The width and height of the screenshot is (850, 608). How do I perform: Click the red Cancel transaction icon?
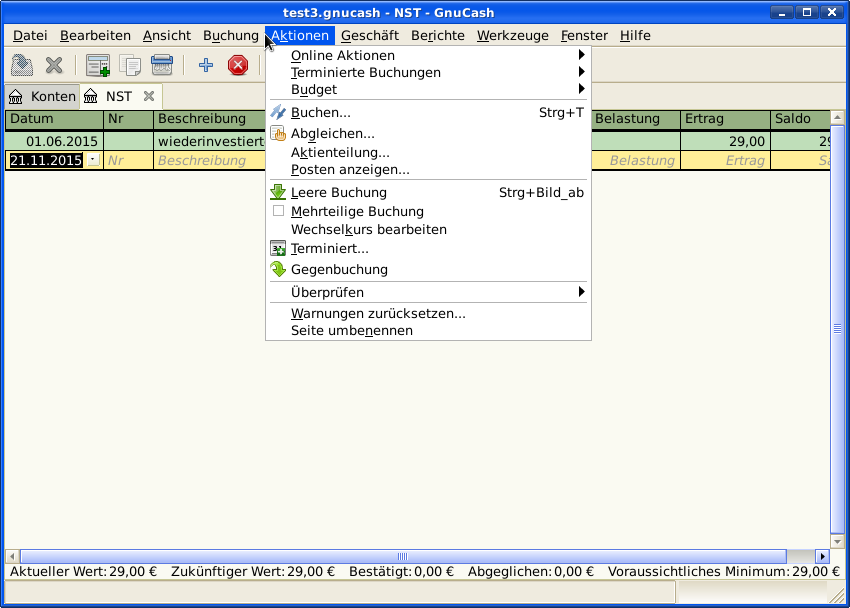(x=238, y=66)
